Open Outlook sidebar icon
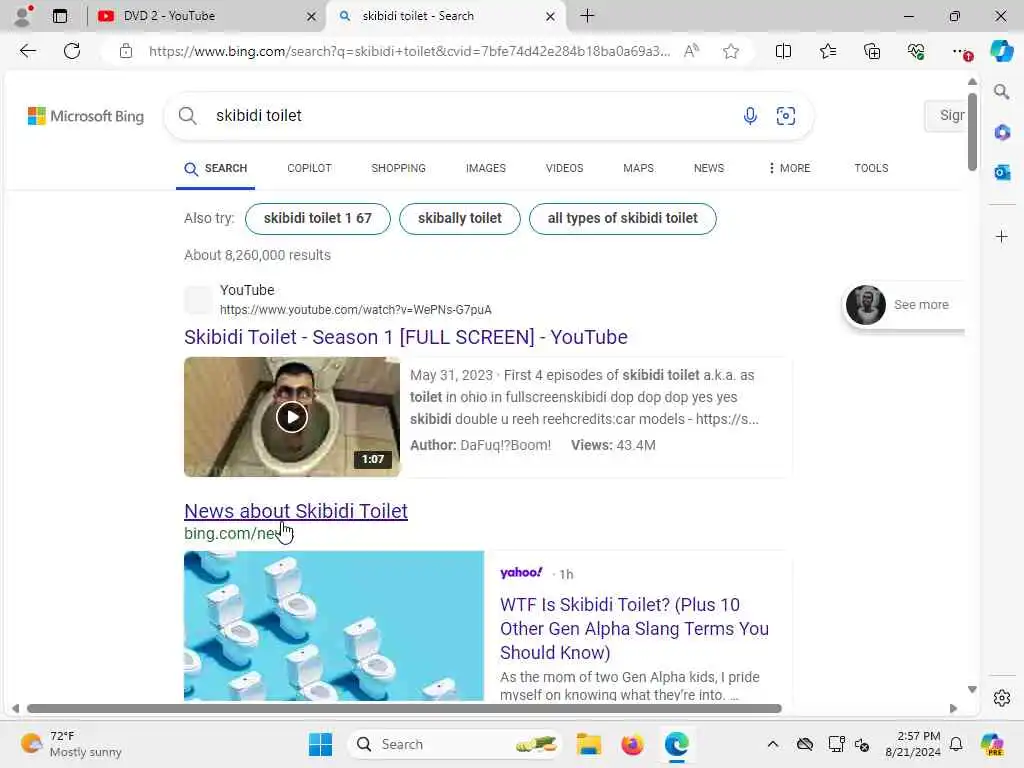This screenshot has width=1024, height=768. point(1002,172)
